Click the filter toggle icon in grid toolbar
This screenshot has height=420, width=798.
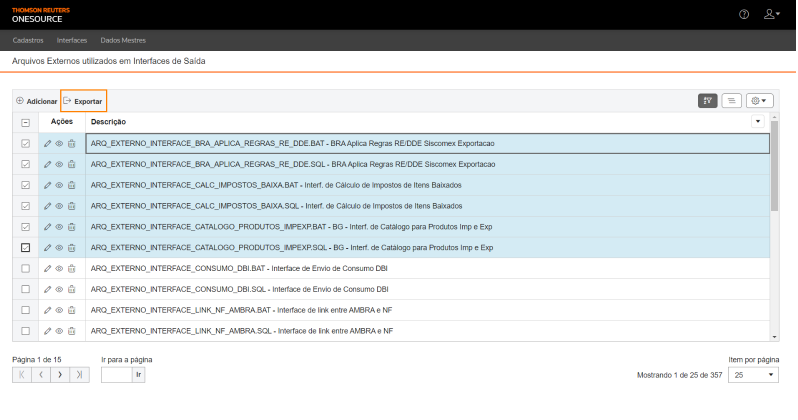tap(707, 101)
